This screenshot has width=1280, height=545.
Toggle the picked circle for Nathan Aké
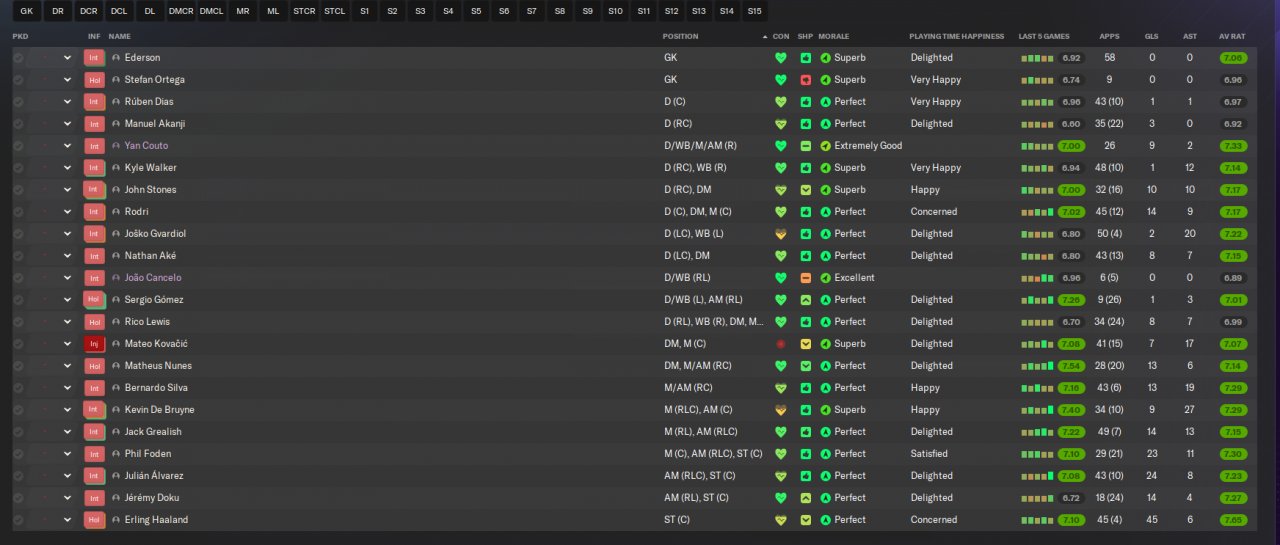coord(18,256)
